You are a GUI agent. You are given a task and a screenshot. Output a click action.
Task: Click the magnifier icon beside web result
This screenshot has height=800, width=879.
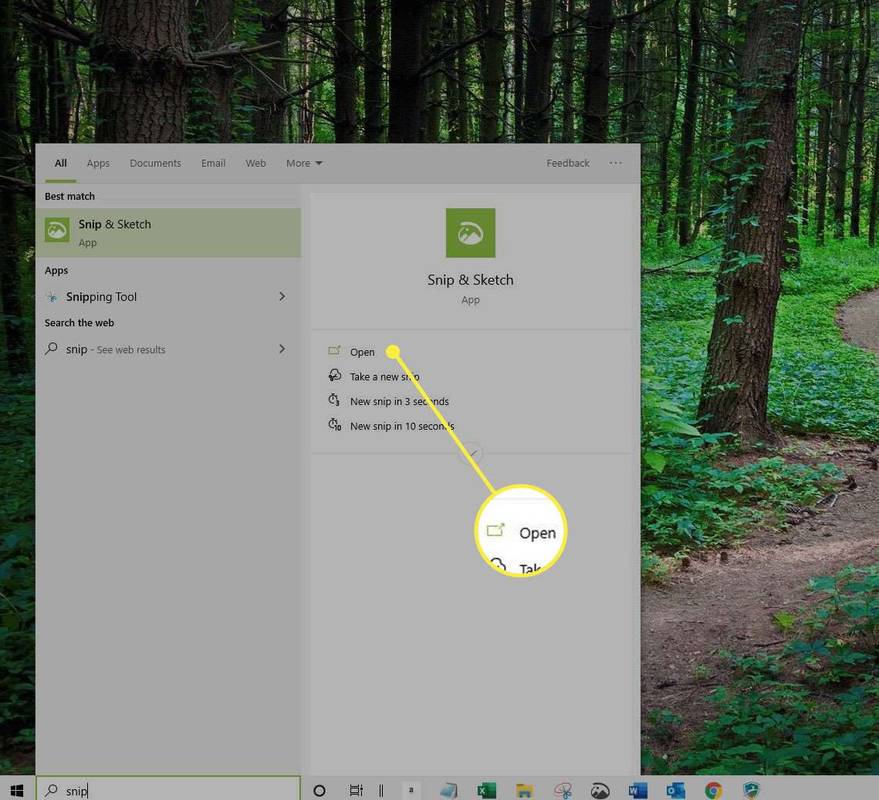click(x=51, y=349)
